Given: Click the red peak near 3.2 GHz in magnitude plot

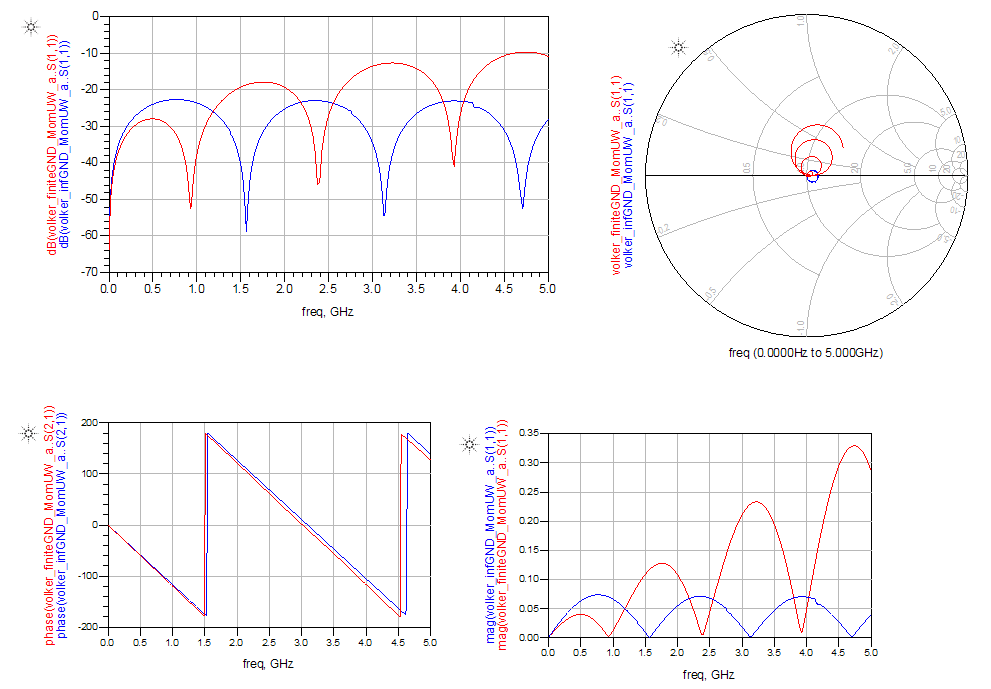Looking at the screenshot, I should click(x=757, y=502).
